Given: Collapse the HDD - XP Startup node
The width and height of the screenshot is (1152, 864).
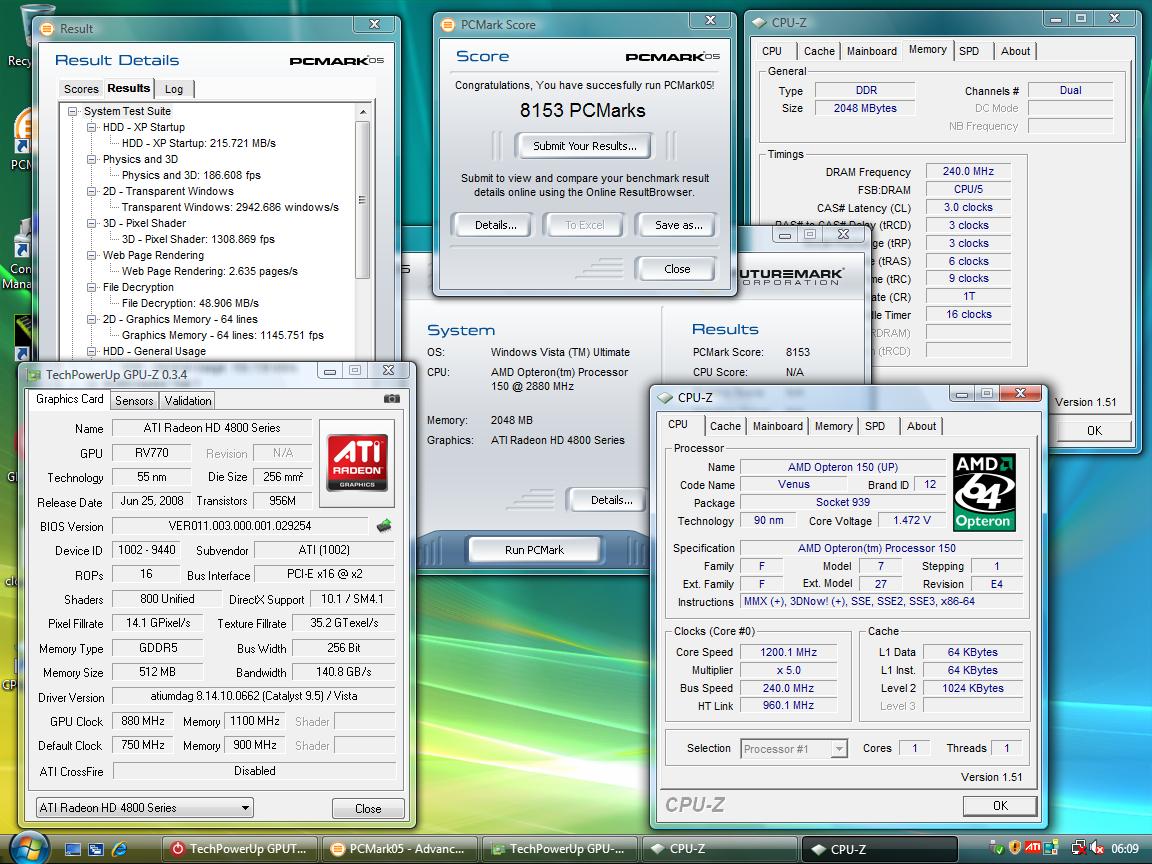Looking at the screenshot, I should 92,127.
